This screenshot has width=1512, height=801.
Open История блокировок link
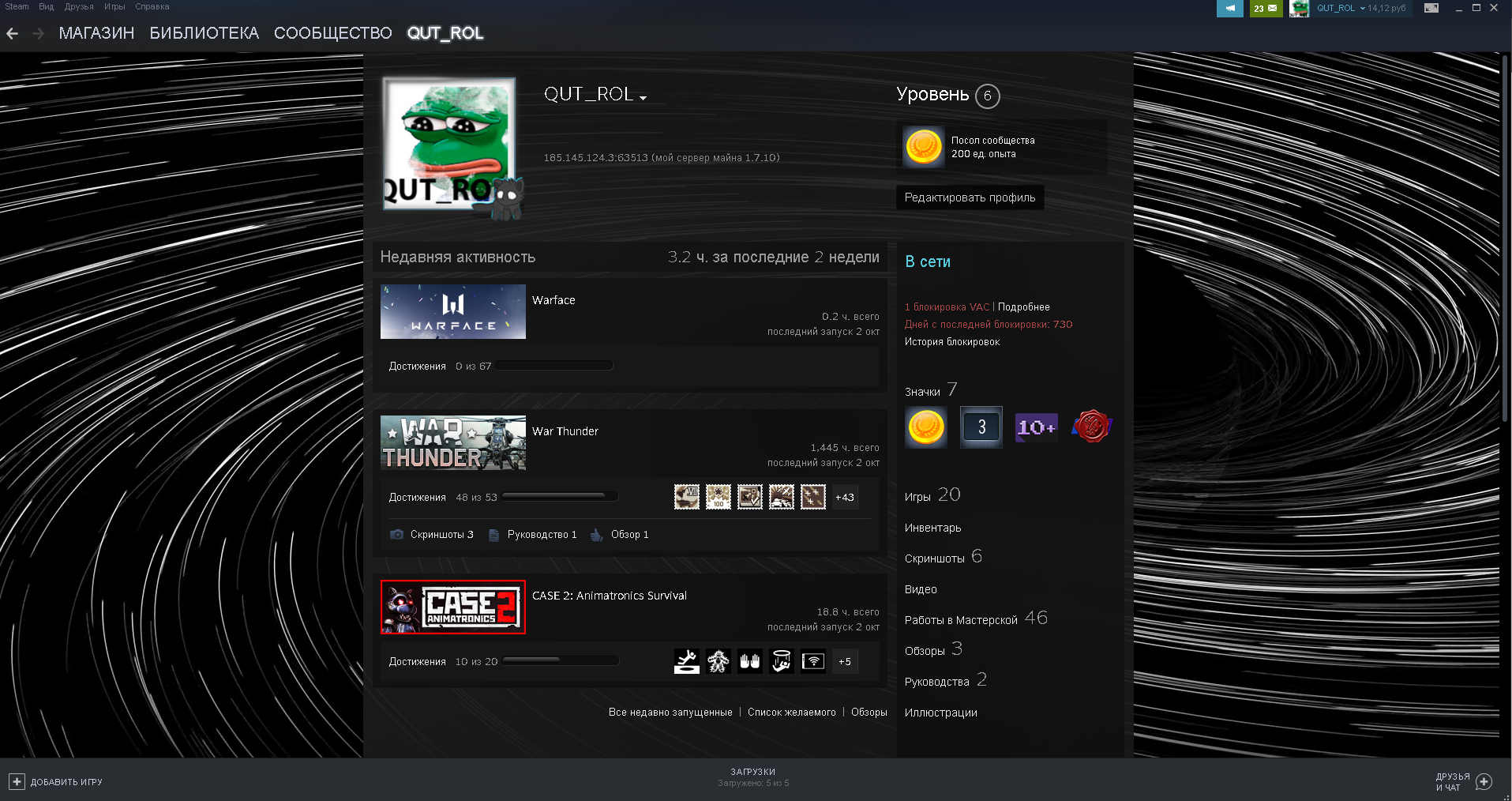click(x=952, y=341)
